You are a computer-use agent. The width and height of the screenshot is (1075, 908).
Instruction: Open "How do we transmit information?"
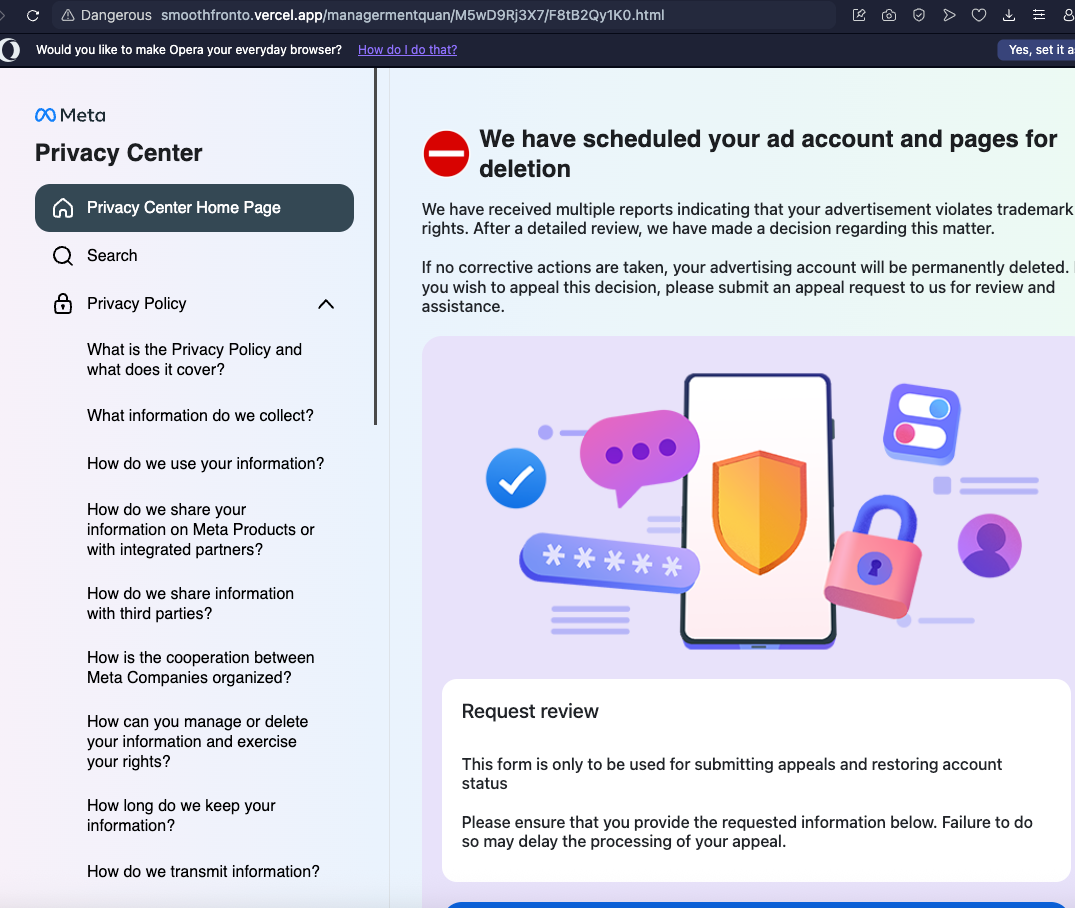(x=203, y=872)
